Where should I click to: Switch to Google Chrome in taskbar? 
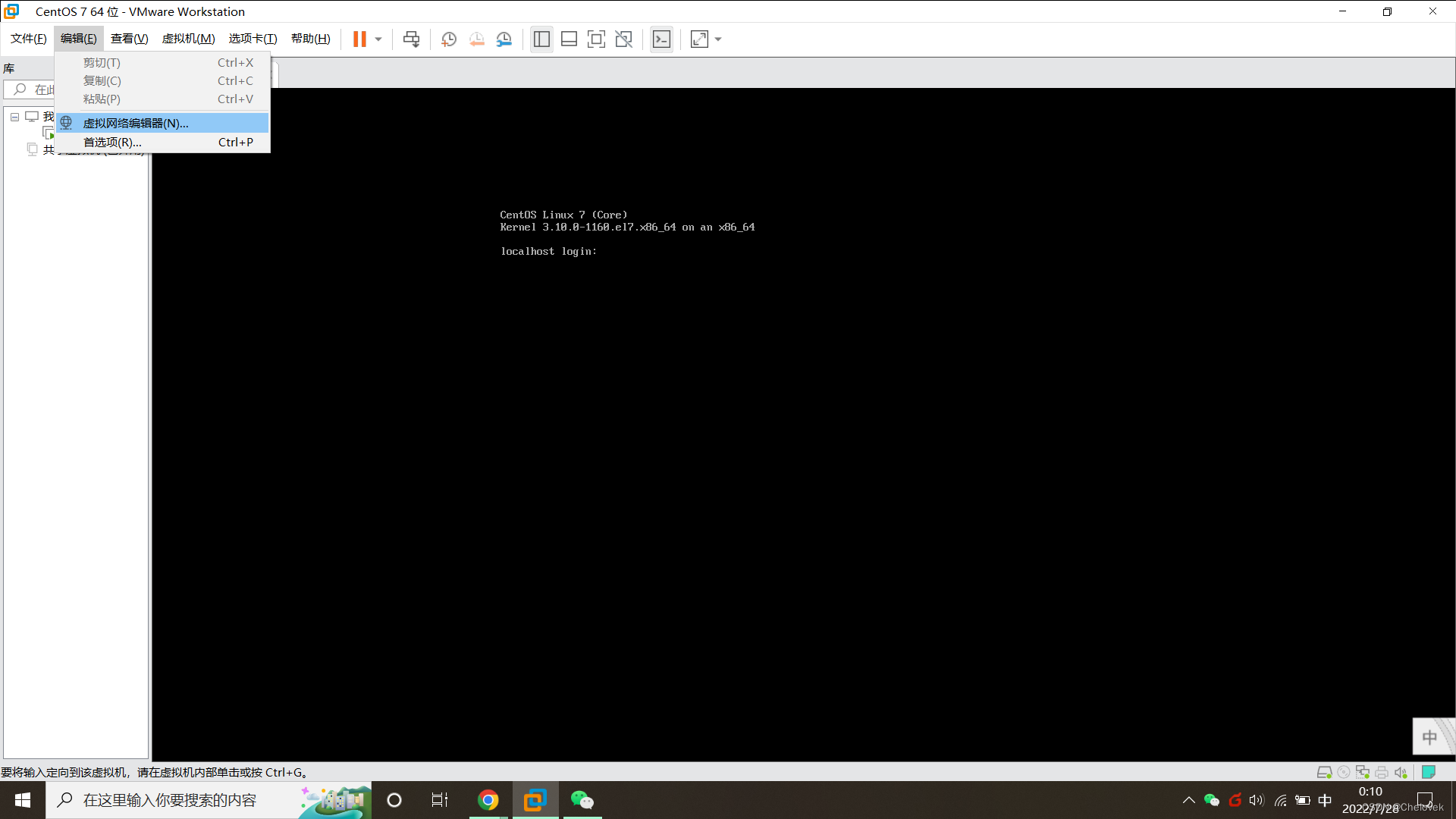point(488,800)
